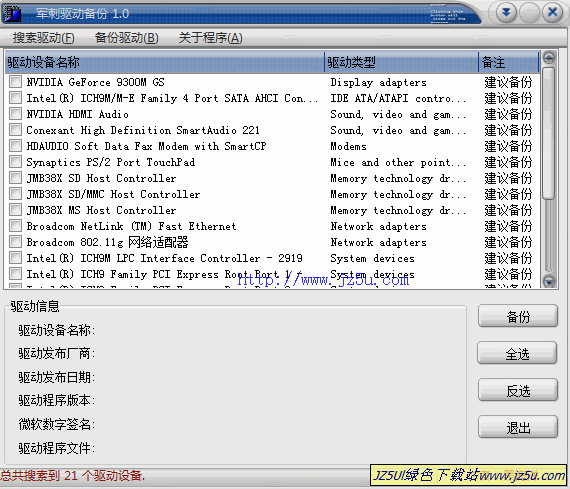This screenshot has width=570, height=489.
Task: Sort by 驱动类型 column header
Action: point(401,62)
